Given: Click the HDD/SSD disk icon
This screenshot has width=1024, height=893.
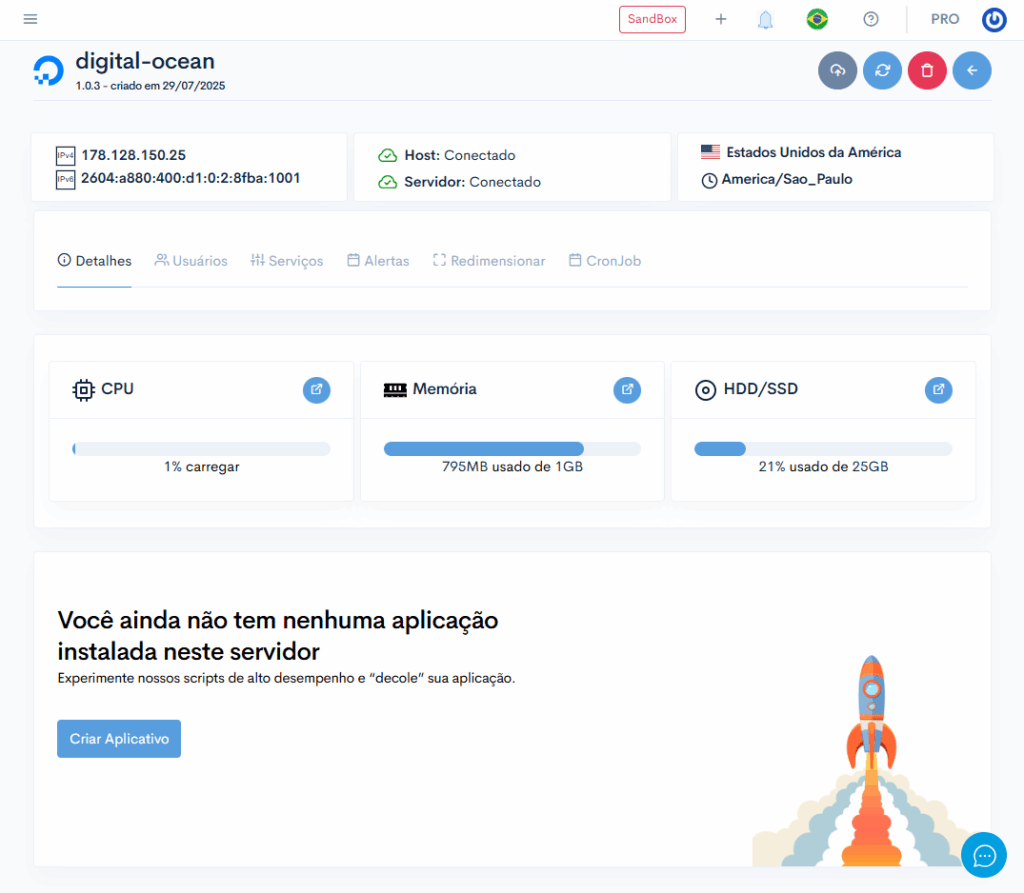Looking at the screenshot, I should 705,390.
